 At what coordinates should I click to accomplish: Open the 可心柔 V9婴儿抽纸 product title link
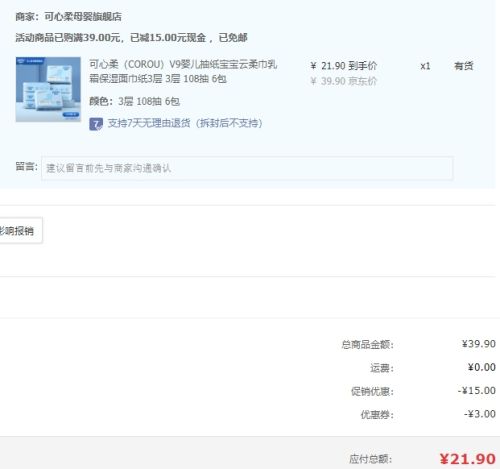point(183,71)
